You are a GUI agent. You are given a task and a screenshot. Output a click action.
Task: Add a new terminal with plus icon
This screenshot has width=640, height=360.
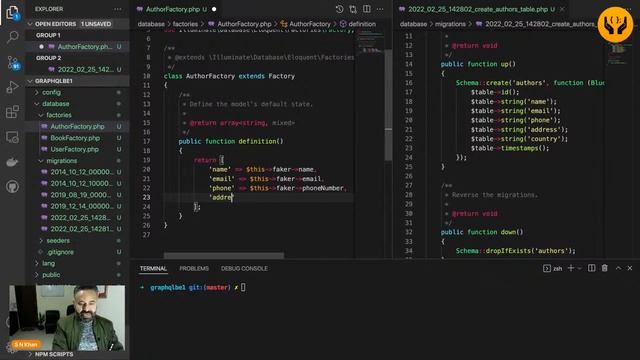pyautogui.click(x=571, y=268)
